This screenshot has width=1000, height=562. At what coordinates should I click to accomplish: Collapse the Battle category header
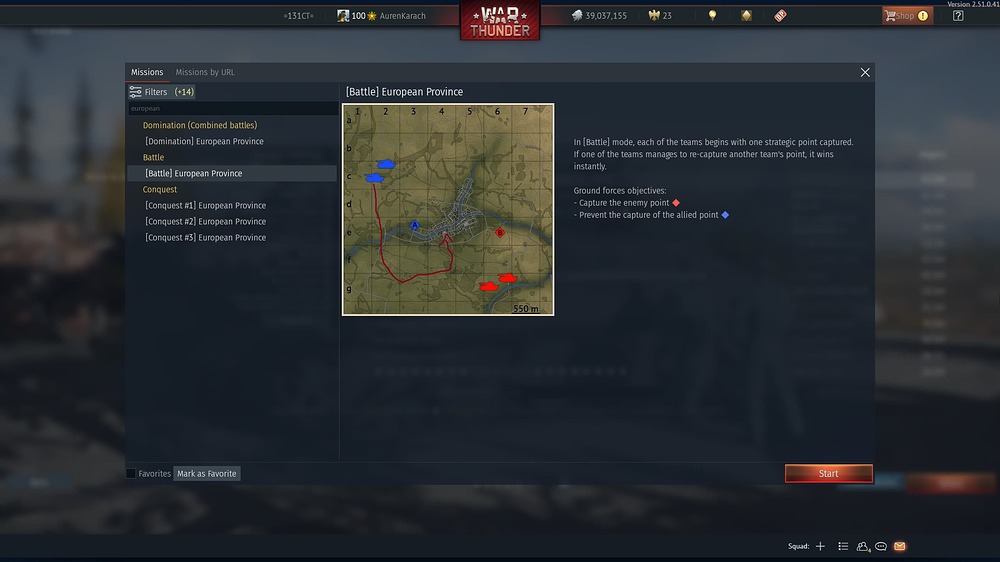click(x=153, y=157)
